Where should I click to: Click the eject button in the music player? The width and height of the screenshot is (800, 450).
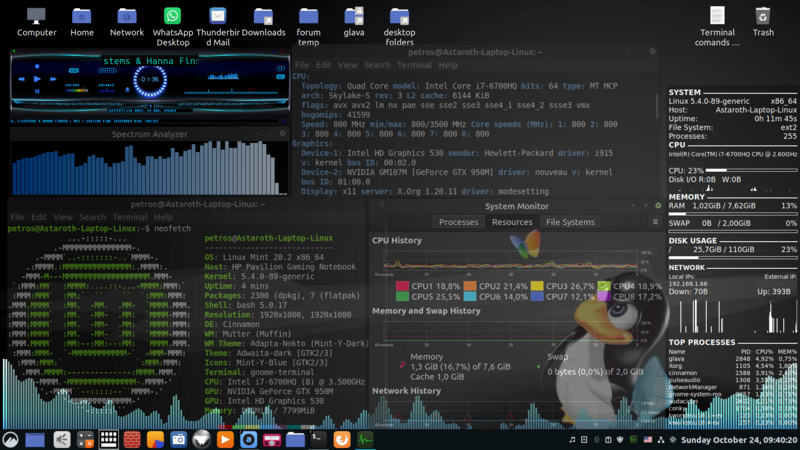point(128,90)
